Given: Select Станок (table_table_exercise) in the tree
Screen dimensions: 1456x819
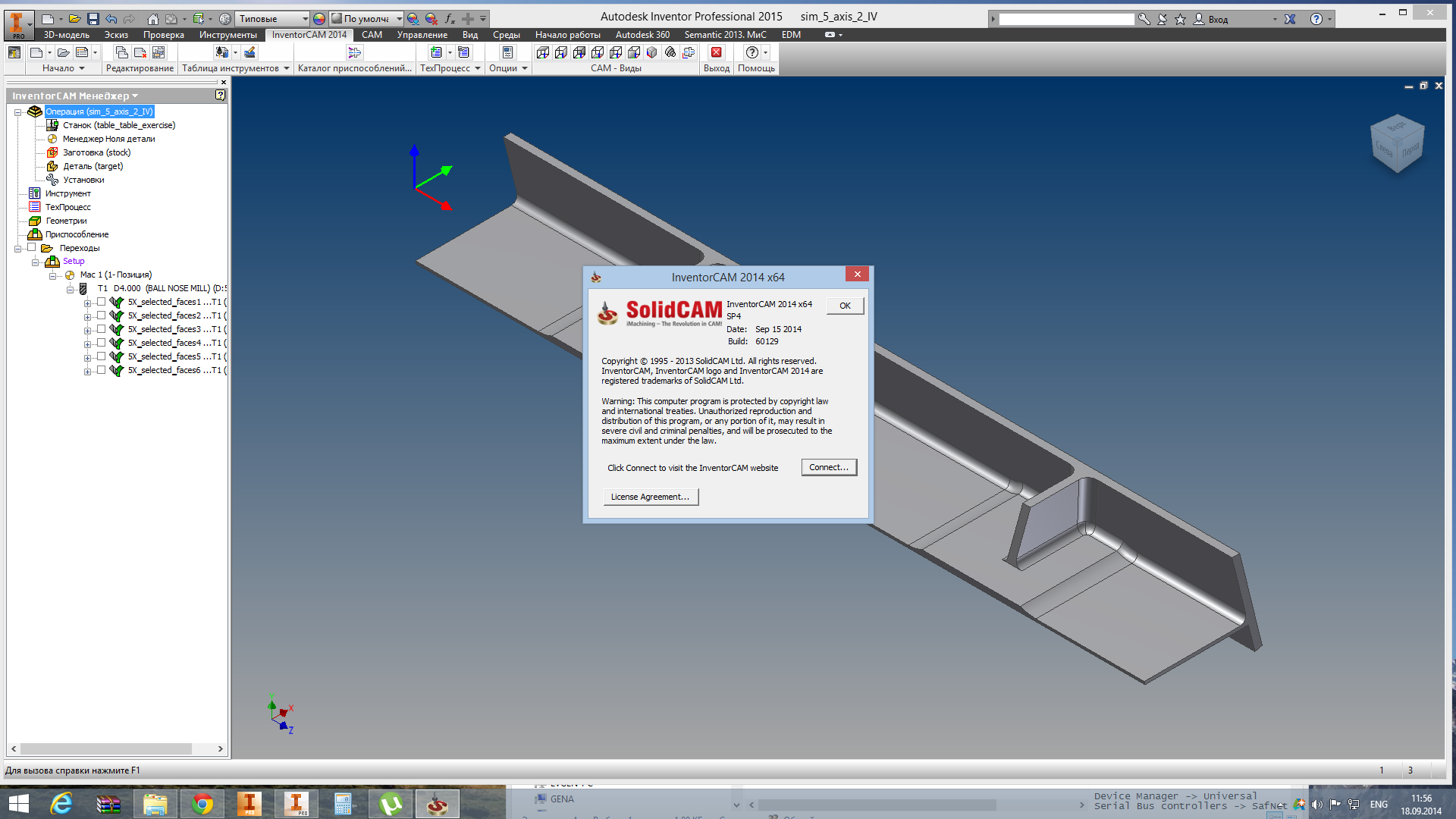Looking at the screenshot, I should pos(119,125).
